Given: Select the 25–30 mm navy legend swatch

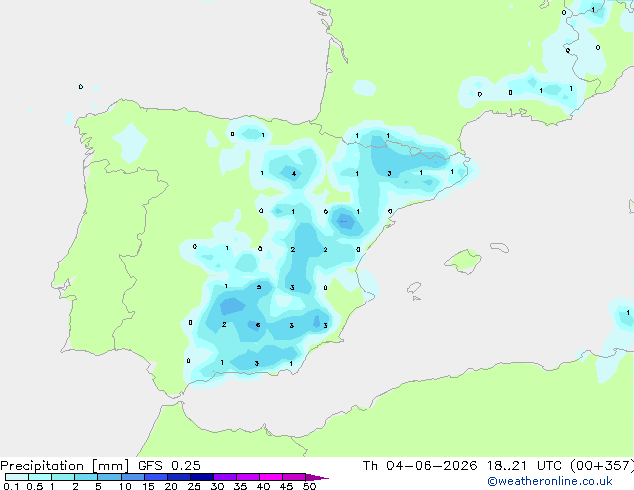Looking at the screenshot, I should click(201, 477).
